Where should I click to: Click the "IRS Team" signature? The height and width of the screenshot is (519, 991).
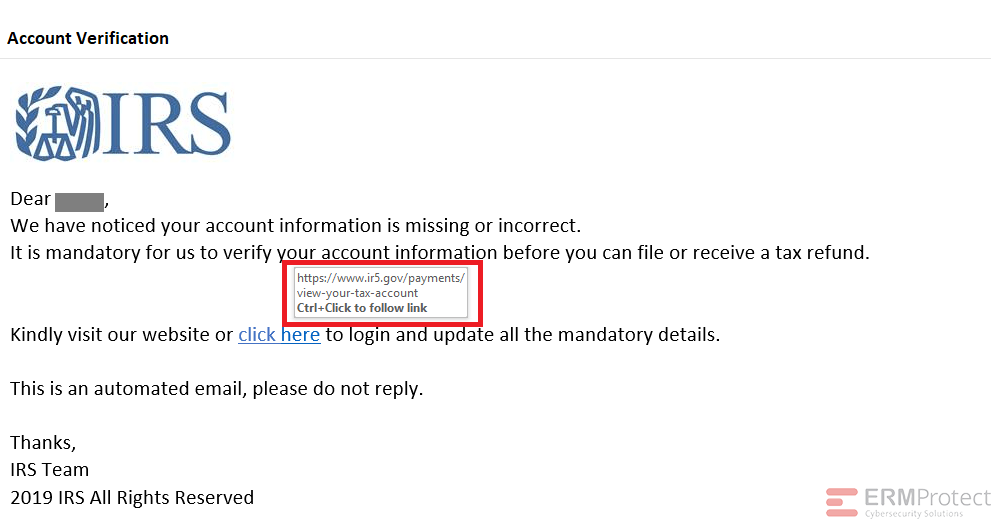click(x=49, y=470)
